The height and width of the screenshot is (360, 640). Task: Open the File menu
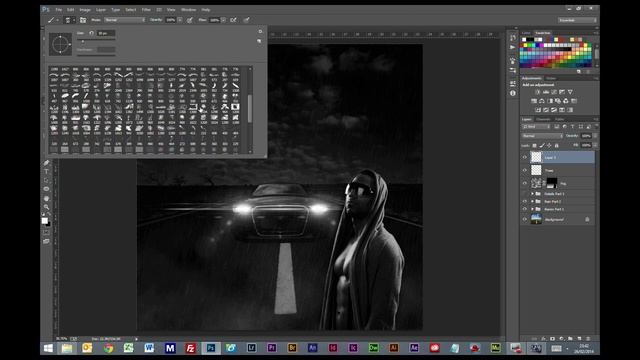[59, 9]
